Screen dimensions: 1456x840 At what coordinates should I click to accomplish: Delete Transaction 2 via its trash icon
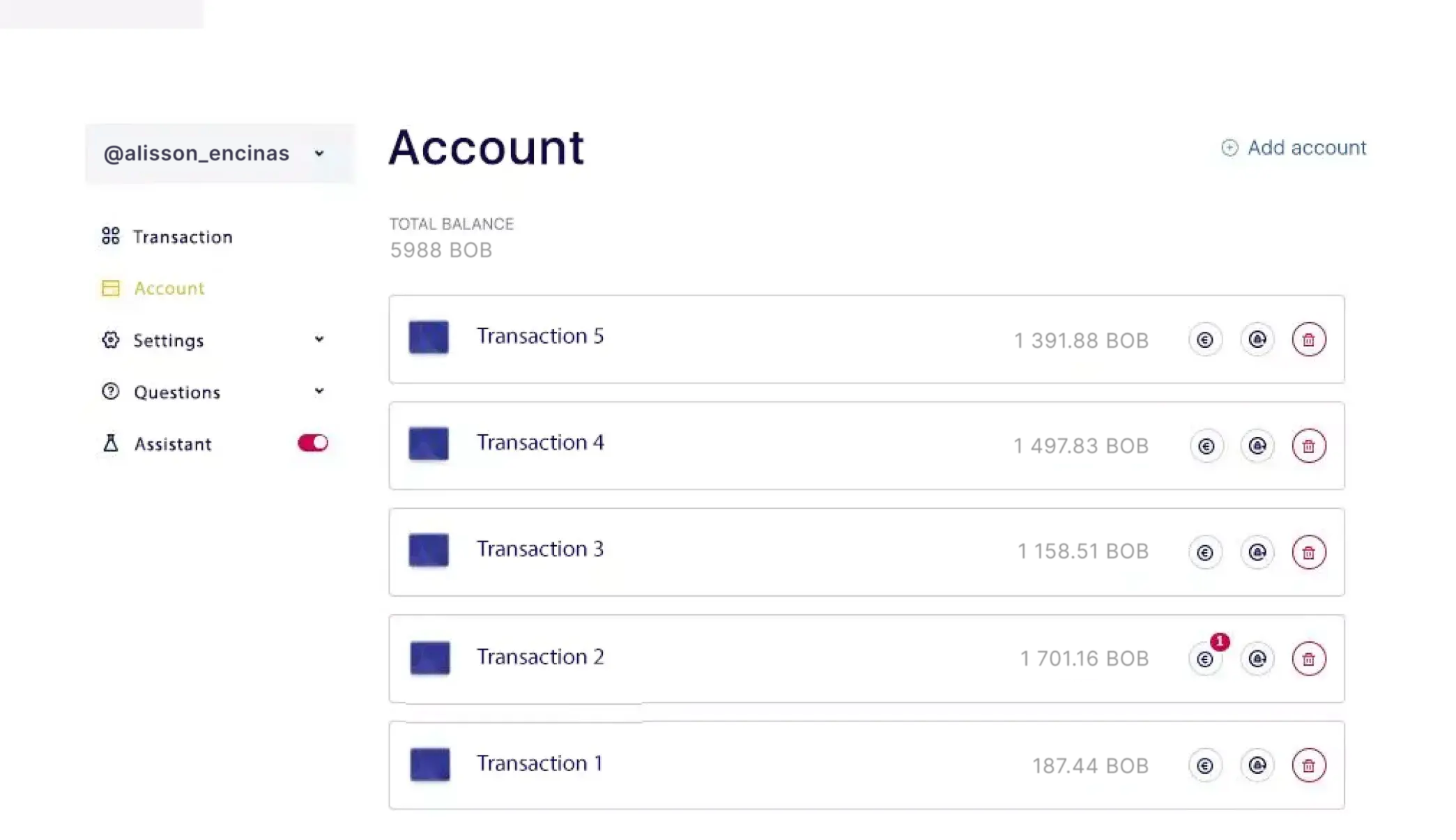point(1308,659)
